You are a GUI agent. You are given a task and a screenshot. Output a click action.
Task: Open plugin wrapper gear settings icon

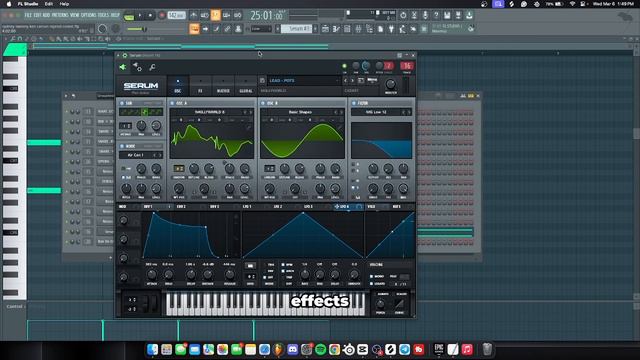coord(138,67)
